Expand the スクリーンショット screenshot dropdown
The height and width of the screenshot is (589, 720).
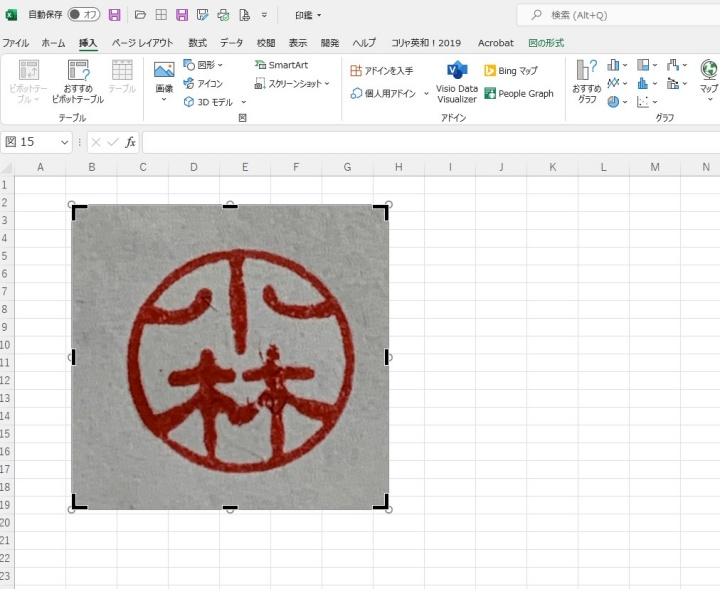coord(327,84)
